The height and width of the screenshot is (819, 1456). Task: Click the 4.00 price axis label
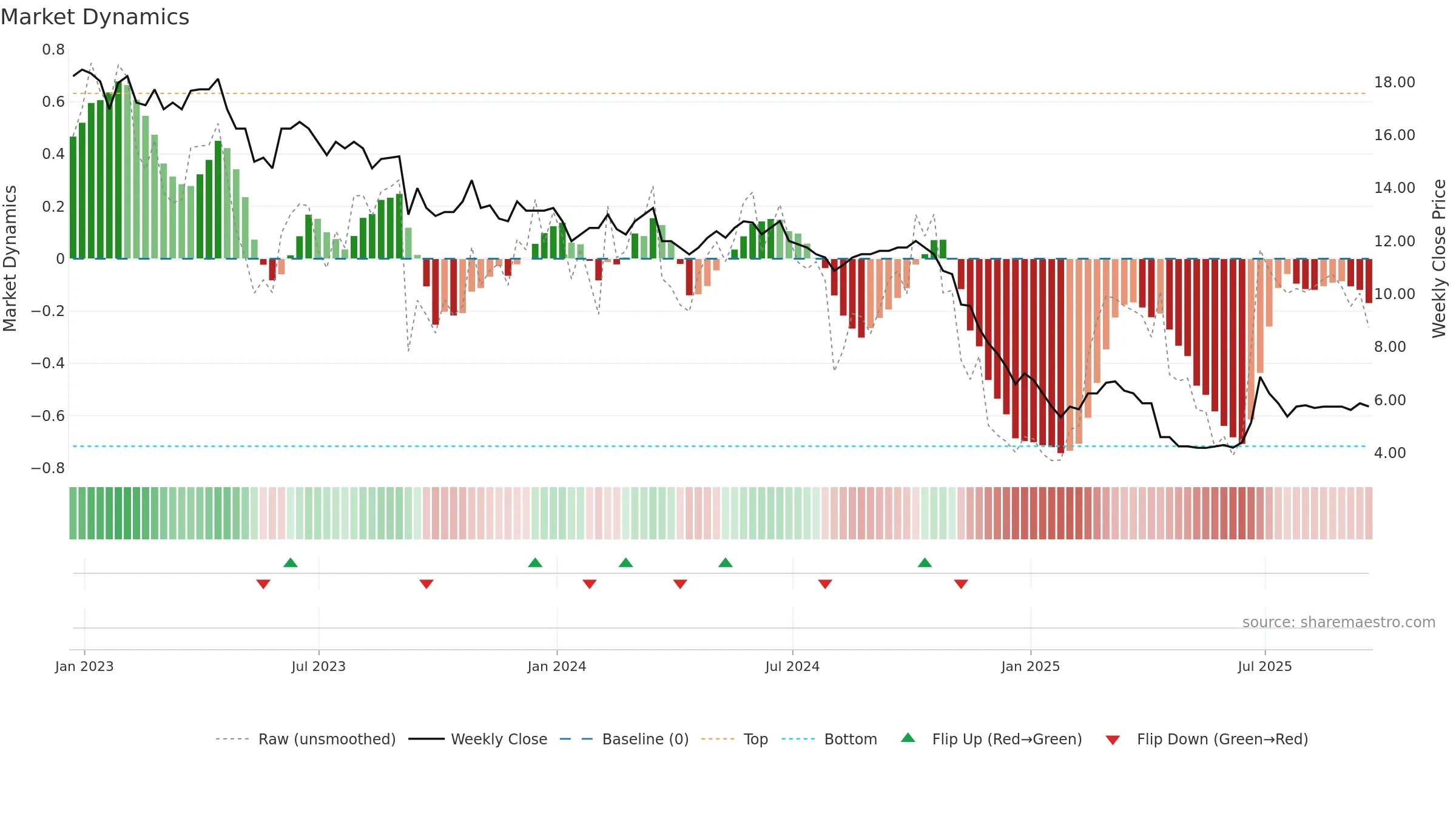tap(1390, 453)
